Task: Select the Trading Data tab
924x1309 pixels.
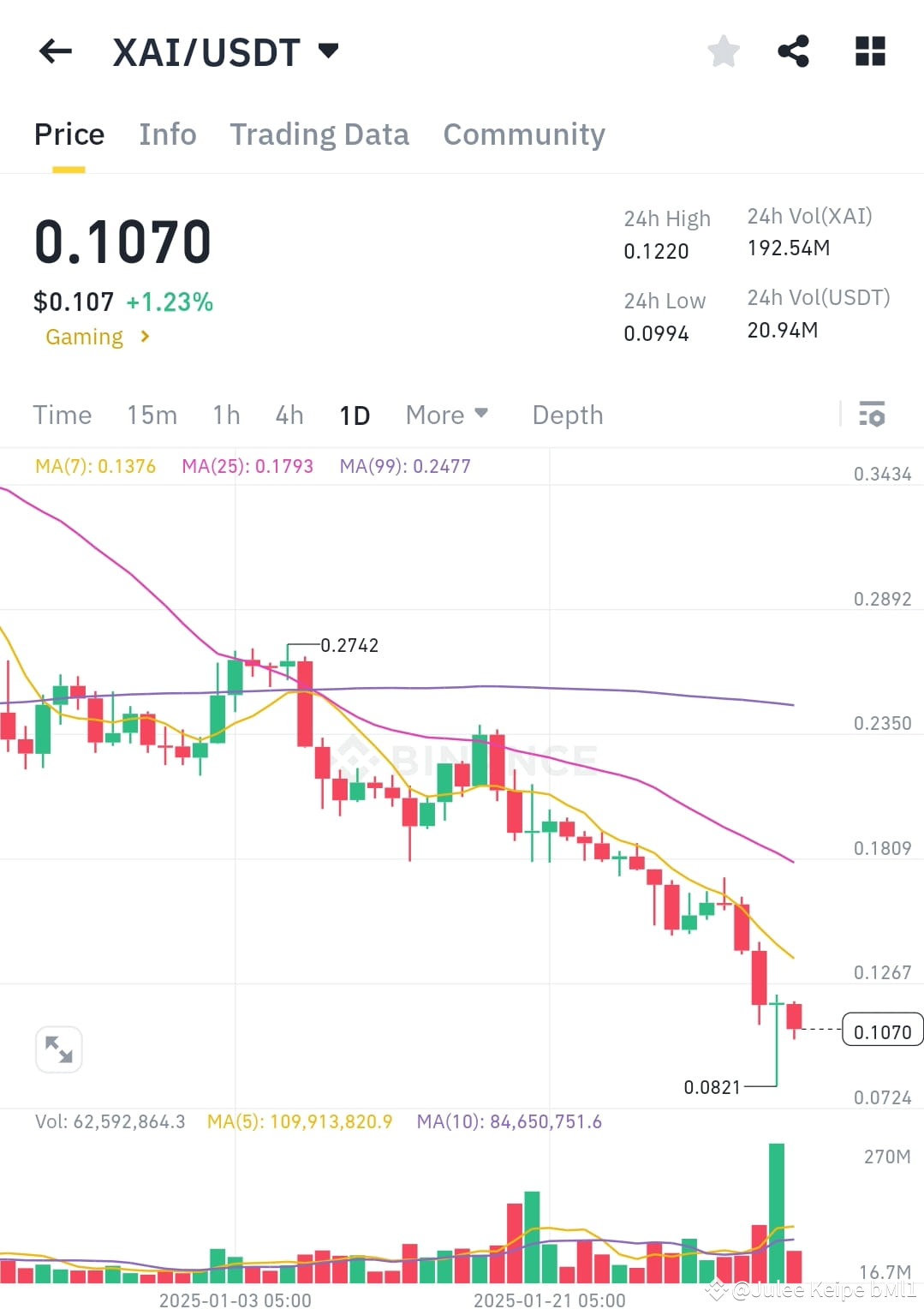Action: pos(319,134)
